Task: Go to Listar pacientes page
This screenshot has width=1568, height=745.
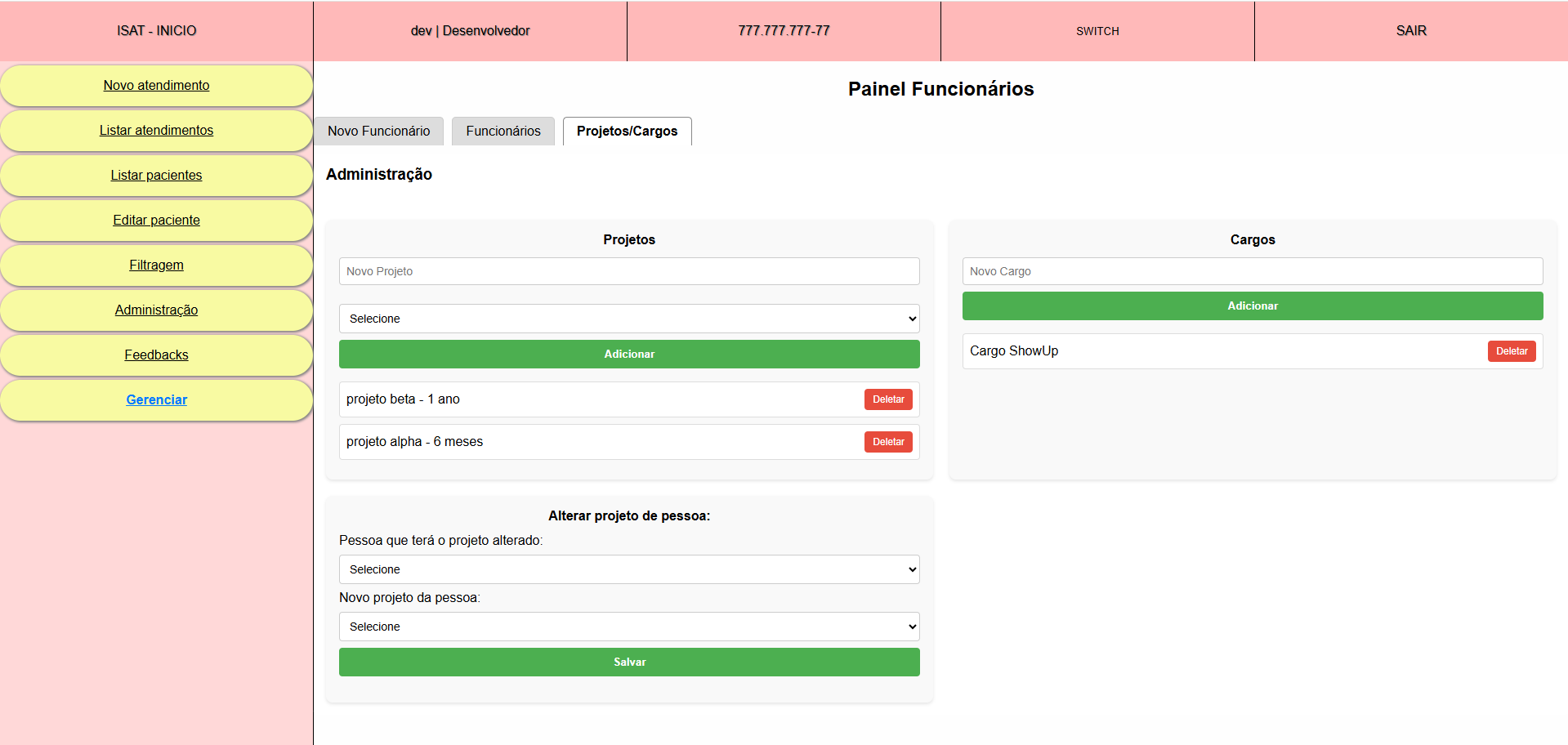Action: pyautogui.click(x=156, y=176)
